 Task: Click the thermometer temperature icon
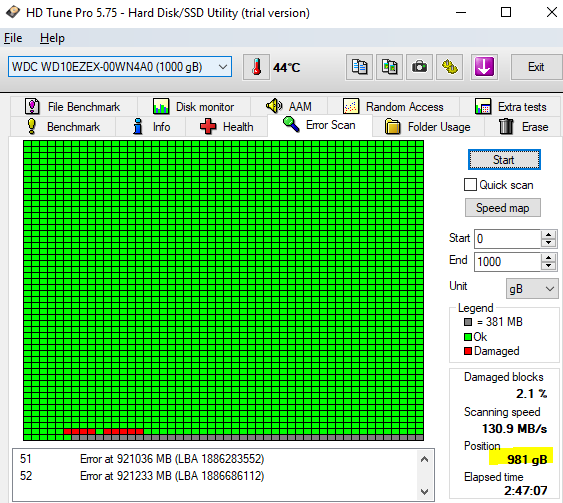(x=256, y=67)
